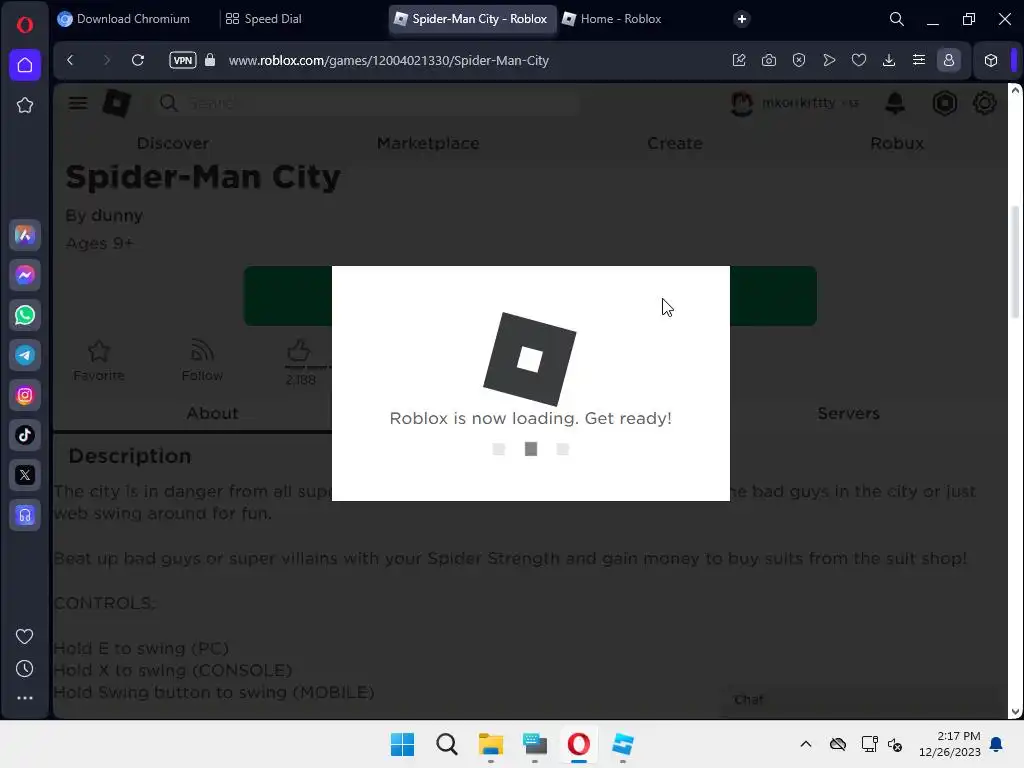Open the Robux hexagon icon
This screenshot has height=768, width=1024.
point(944,103)
